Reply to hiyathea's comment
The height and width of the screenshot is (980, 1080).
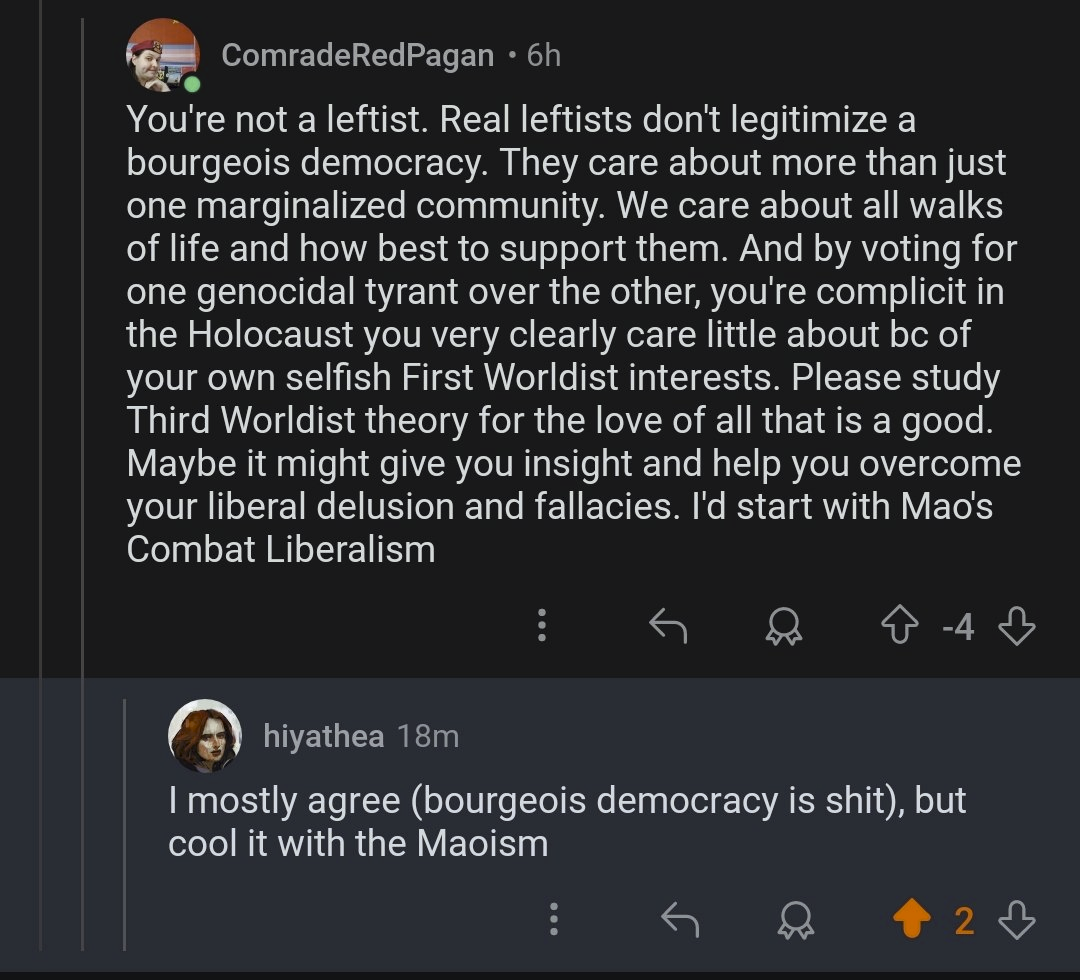point(680,920)
